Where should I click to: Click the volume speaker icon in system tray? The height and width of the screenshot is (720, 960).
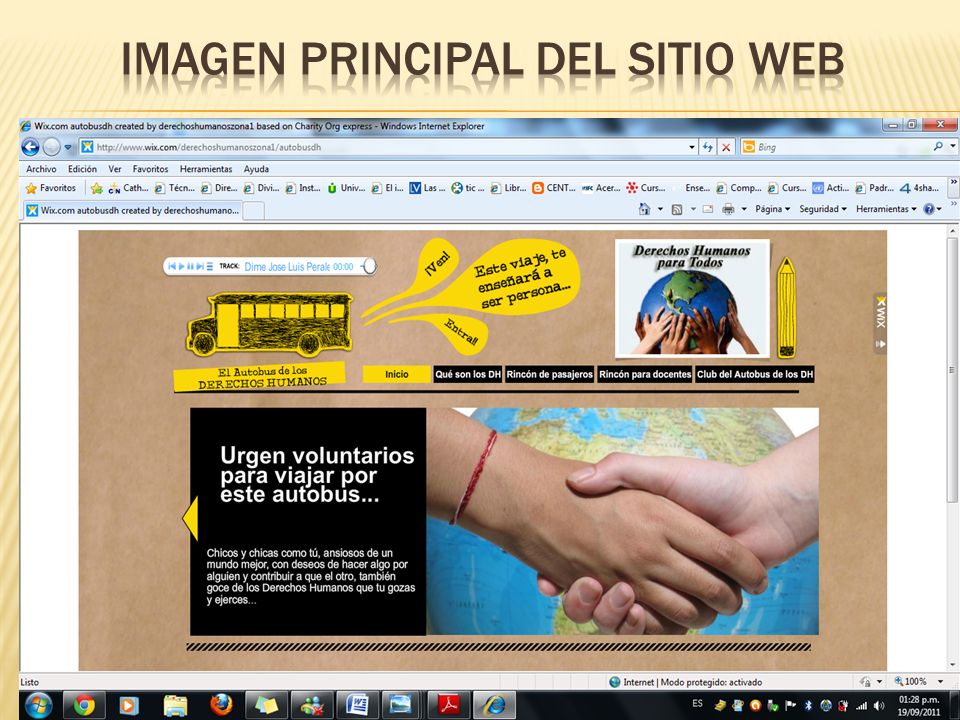click(x=880, y=705)
